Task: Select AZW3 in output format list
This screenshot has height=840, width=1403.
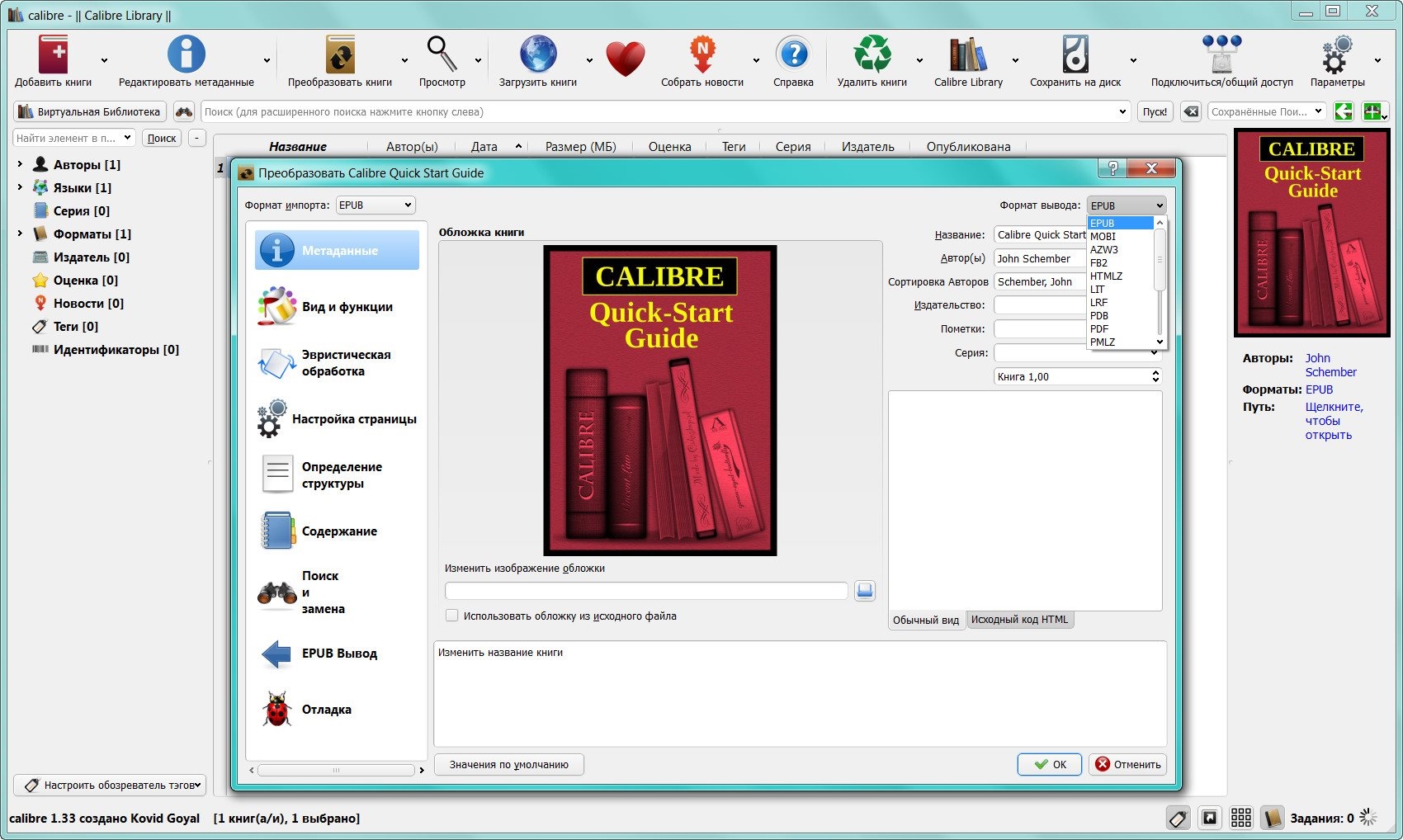Action: [1120, 249]
